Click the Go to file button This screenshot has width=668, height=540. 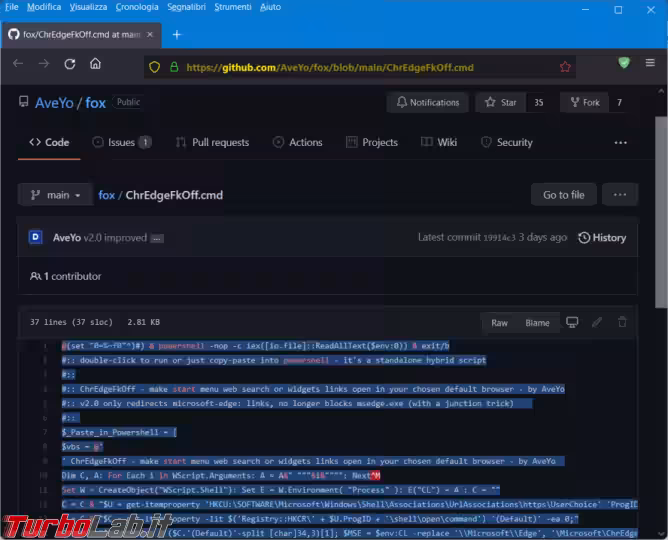coord(563,195)
